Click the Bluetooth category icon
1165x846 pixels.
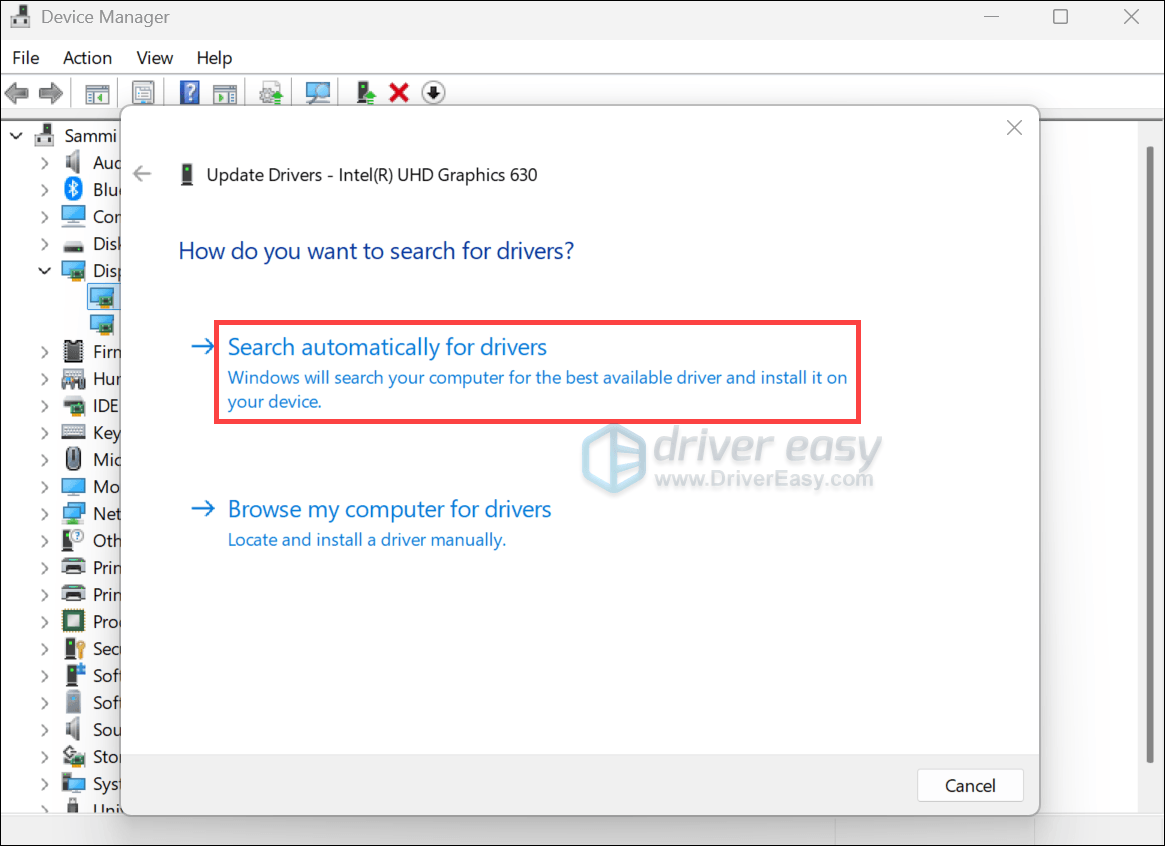coord(73,189)
